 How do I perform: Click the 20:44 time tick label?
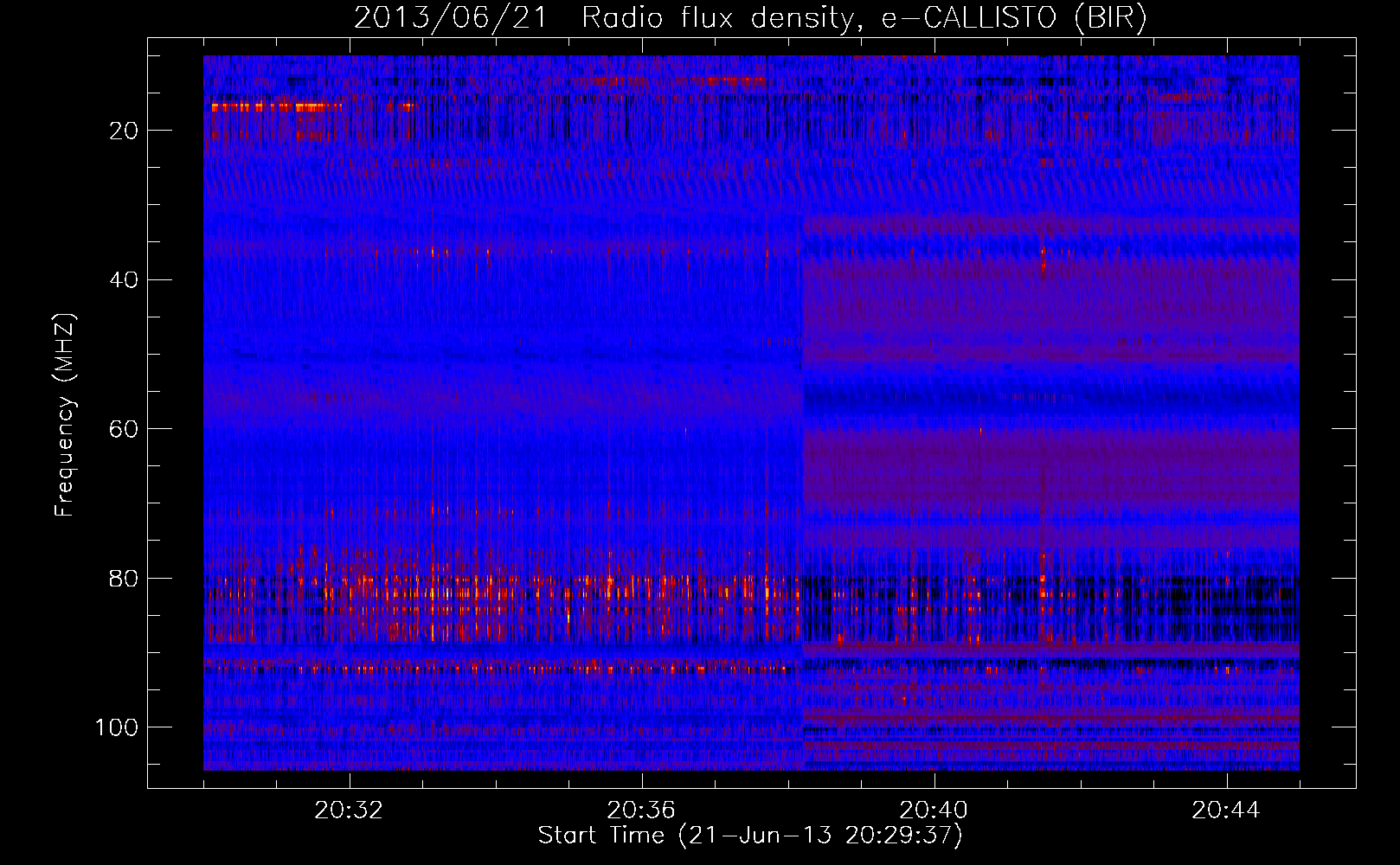click(1226, 811)
